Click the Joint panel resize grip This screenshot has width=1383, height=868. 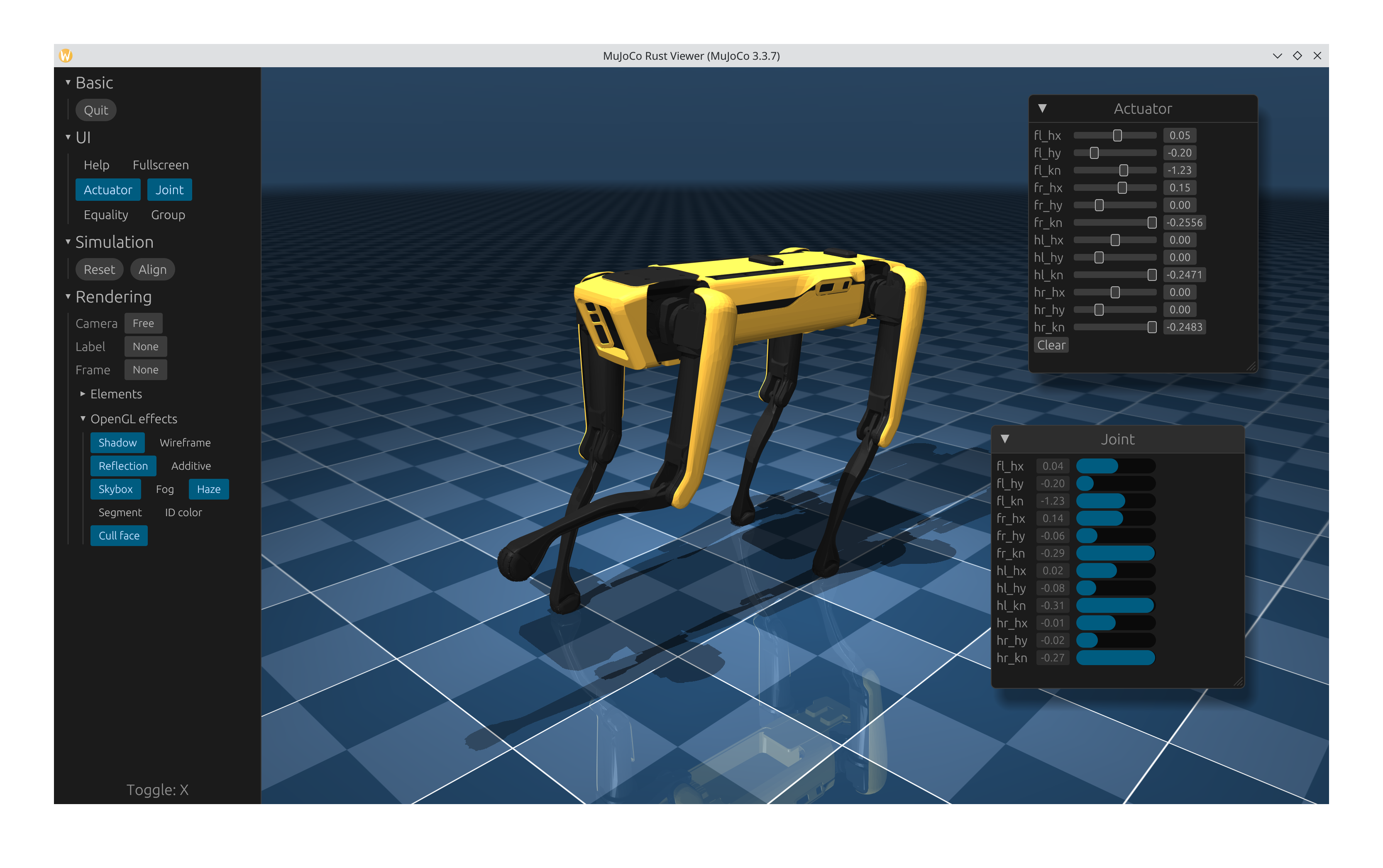coord(1238,681)
